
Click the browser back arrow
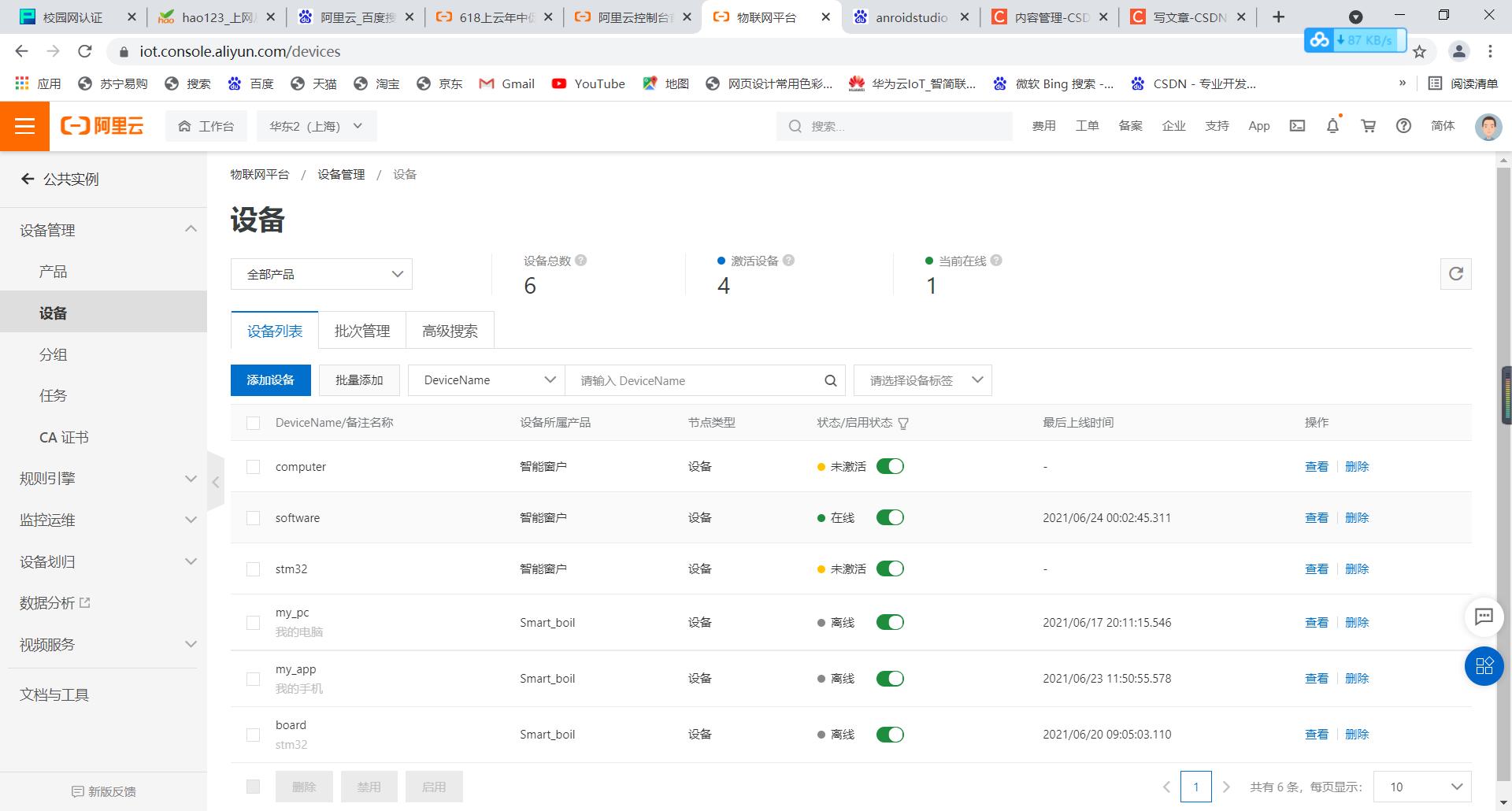pyautogui.click(x=21, y=51)
